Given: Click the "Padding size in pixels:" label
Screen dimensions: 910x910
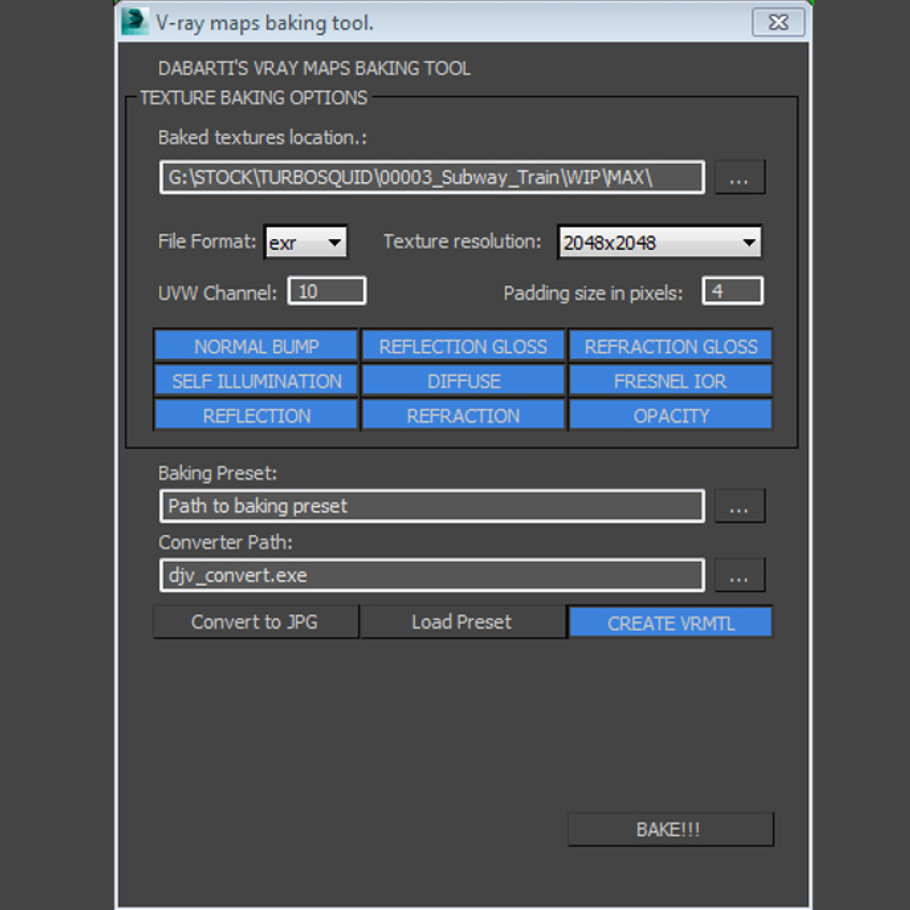Looking at the screenshot, I should tap(593, 293).
